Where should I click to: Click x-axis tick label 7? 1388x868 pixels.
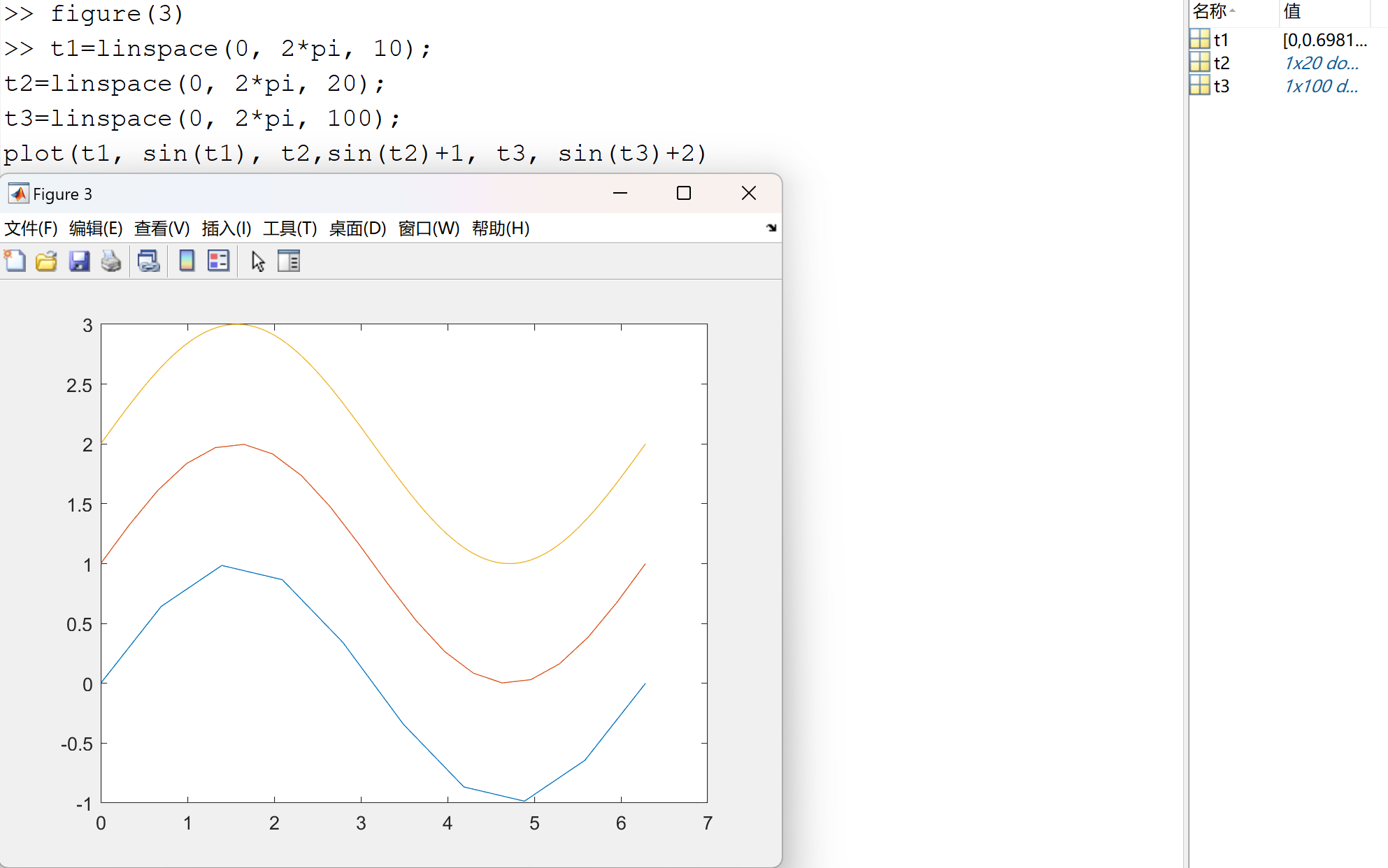click(x=708, y=823)
